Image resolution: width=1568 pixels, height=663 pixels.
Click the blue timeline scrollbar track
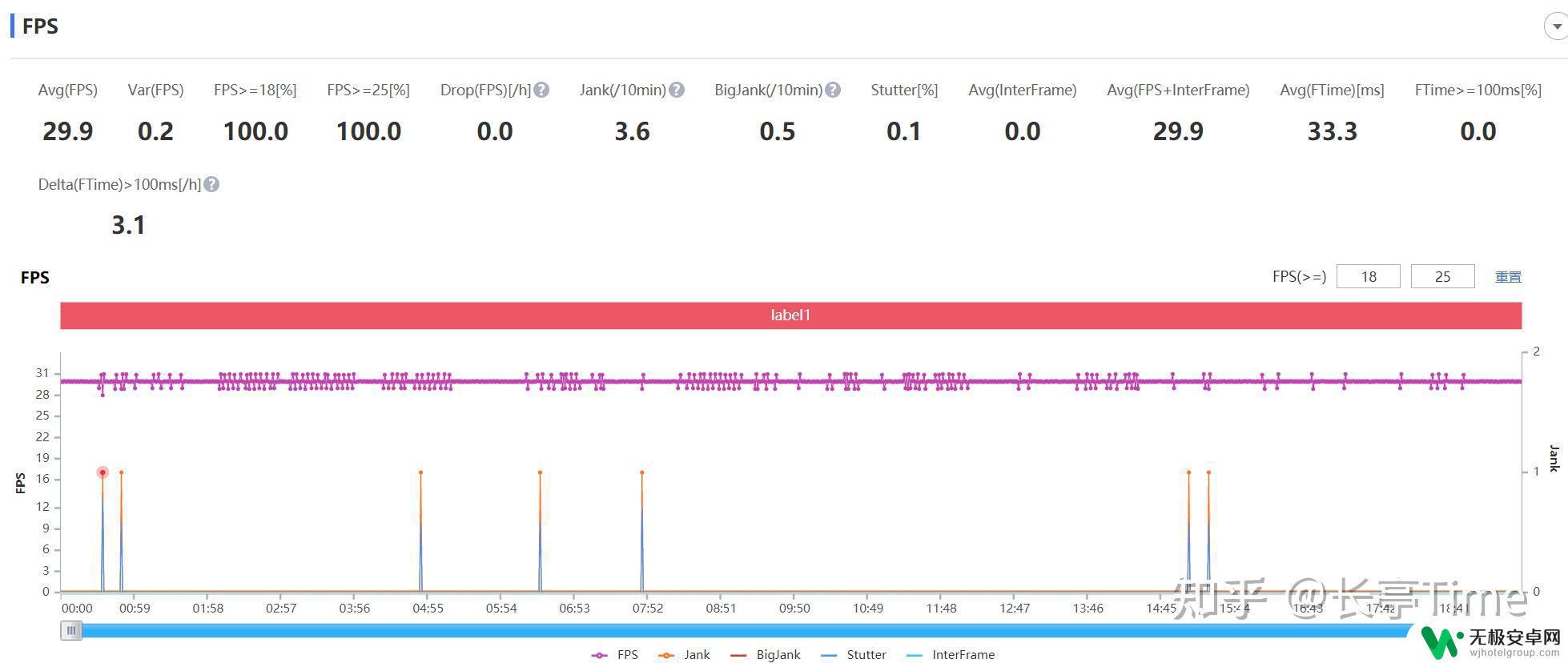(745, 631)
